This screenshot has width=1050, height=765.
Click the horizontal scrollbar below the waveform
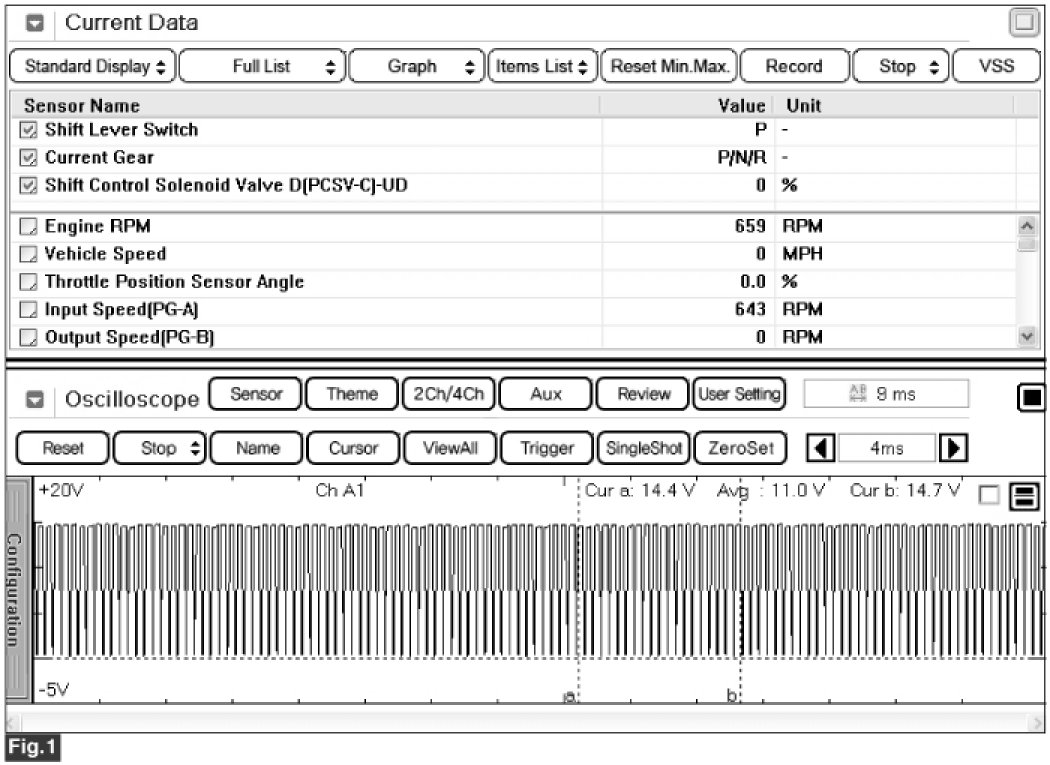coord(525,720)
